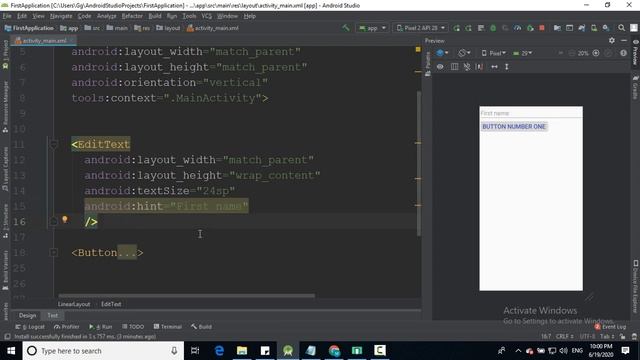Open the app run configuration dropdown
The width and height of the screenshot is (640, 360).
pos(372,28)
